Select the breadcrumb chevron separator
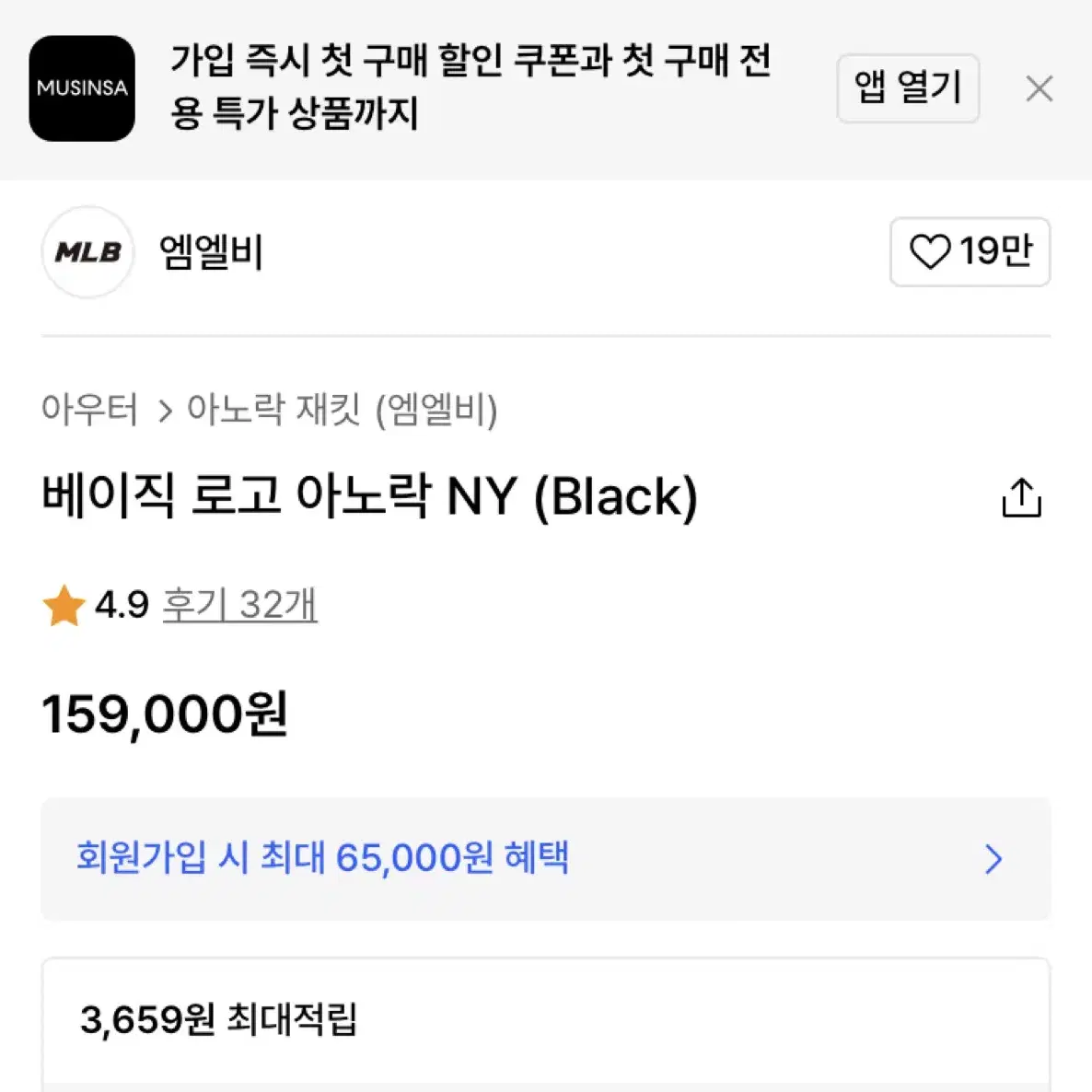 click(165, 411)
